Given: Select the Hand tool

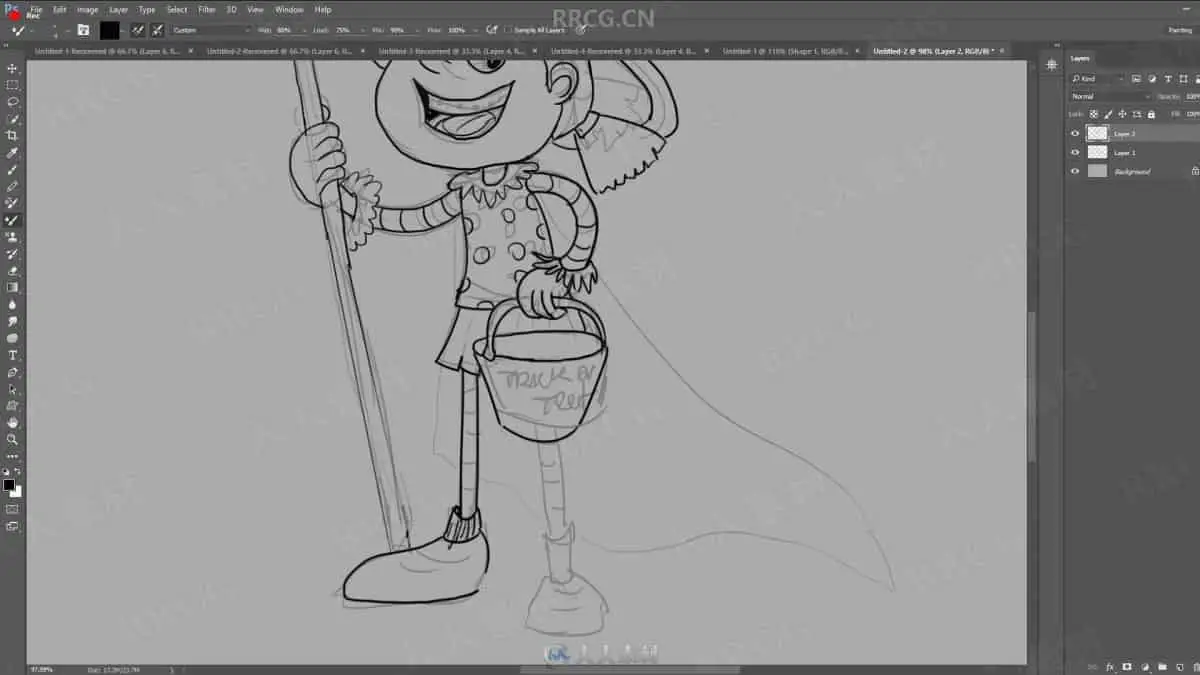Looking at the screenshot, I should coord(12,423).
